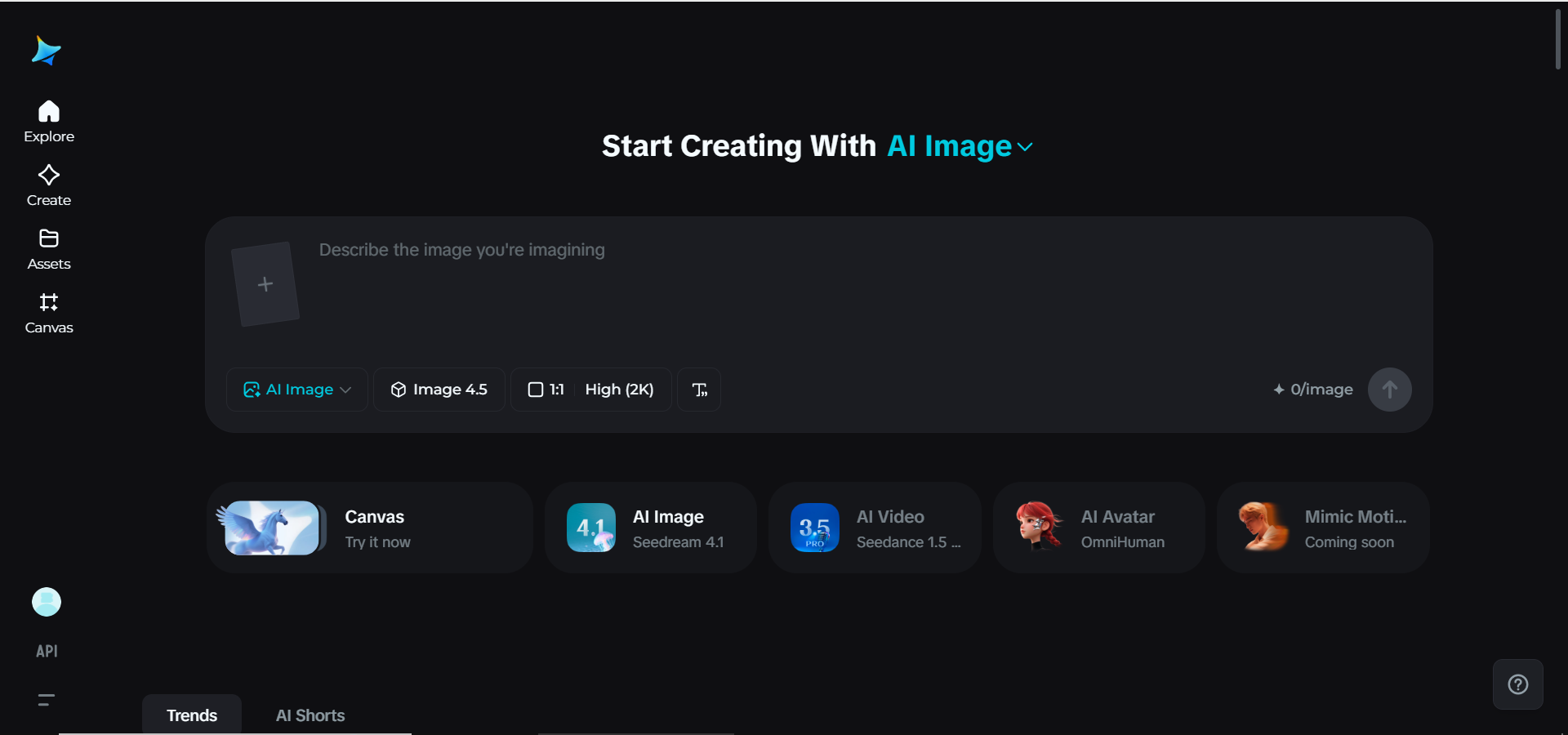The image size is (1568, 735).
Task: Open the AI Video 3.5 Pro icon
Action: point(815,528)
